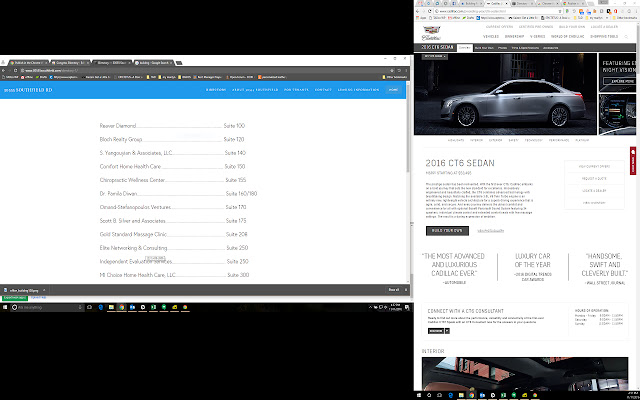Open the For Tenants menu item

[296, 90]
